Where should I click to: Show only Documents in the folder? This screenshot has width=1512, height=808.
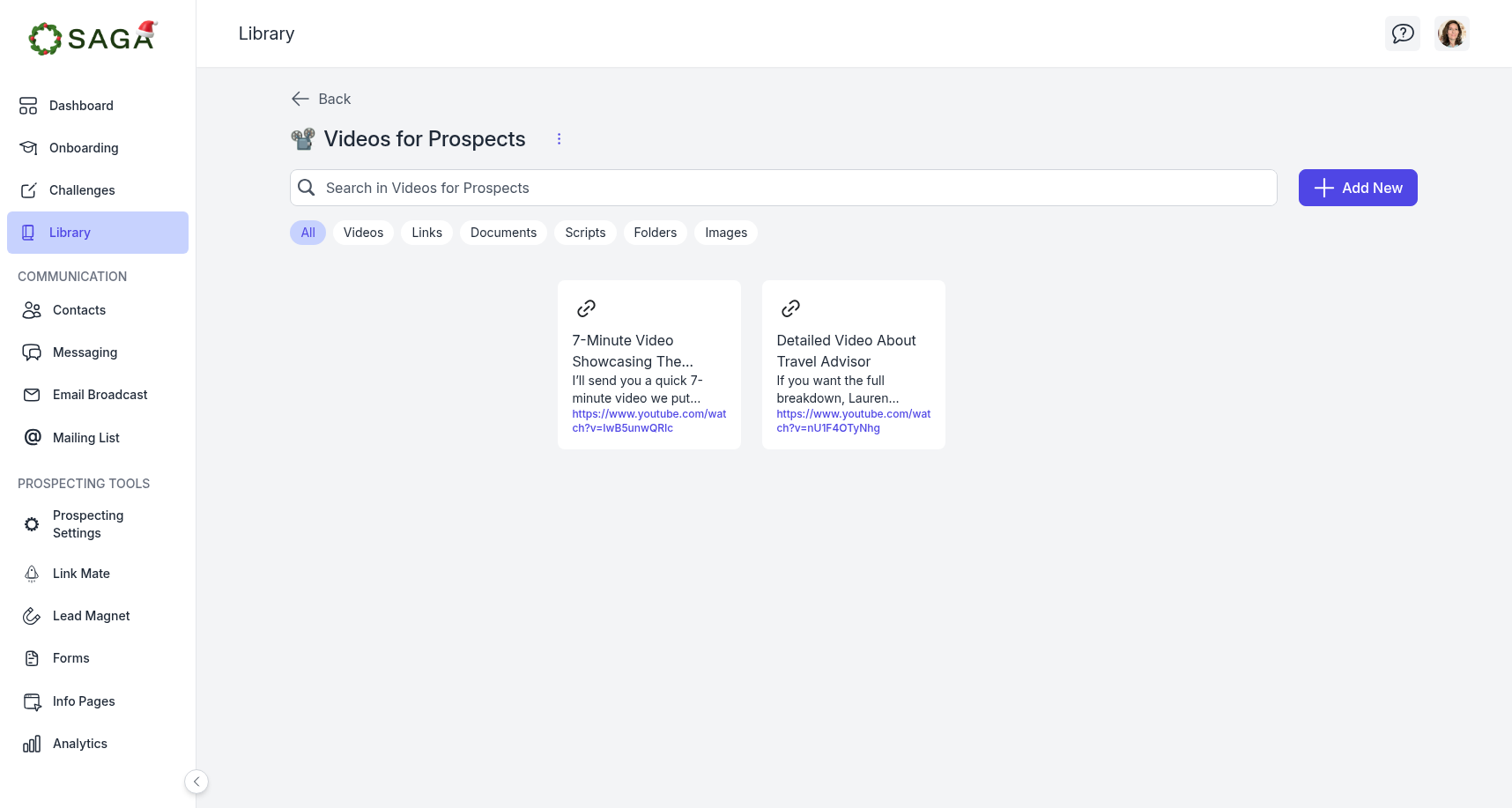[503, 233]
